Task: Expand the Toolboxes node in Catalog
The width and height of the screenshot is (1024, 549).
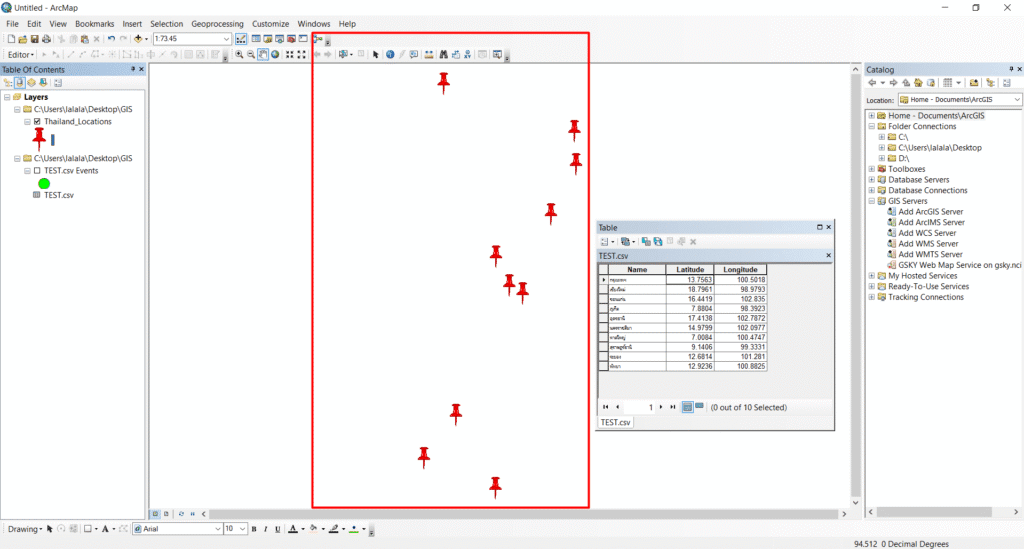Action: 871,169
